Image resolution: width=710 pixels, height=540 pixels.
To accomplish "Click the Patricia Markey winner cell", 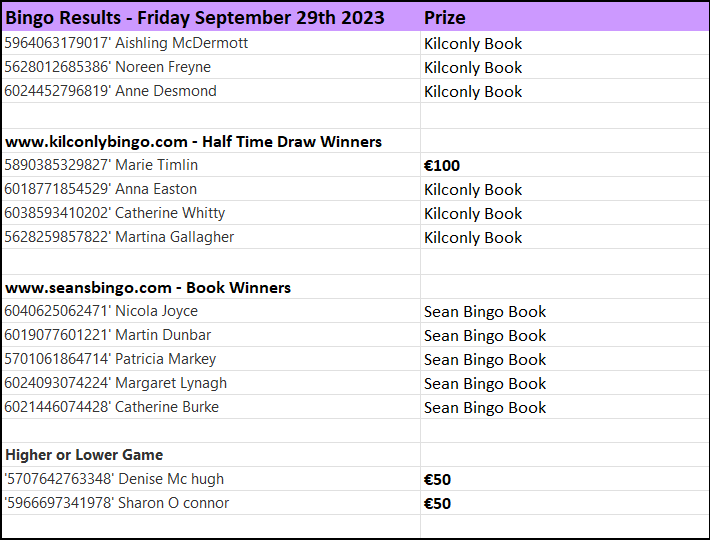I will tap(211, 359).
